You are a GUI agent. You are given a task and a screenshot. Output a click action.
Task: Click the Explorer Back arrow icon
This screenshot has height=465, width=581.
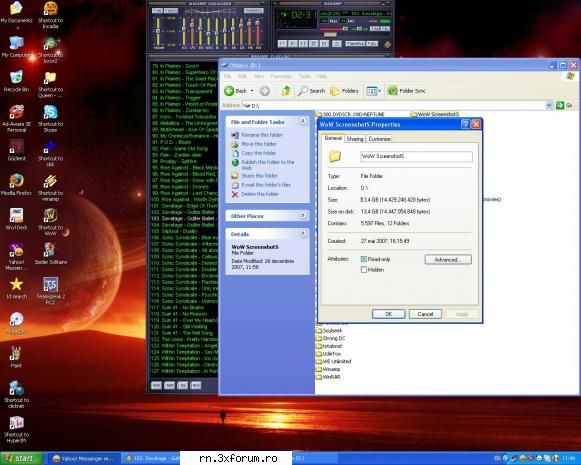coord(229,91)
